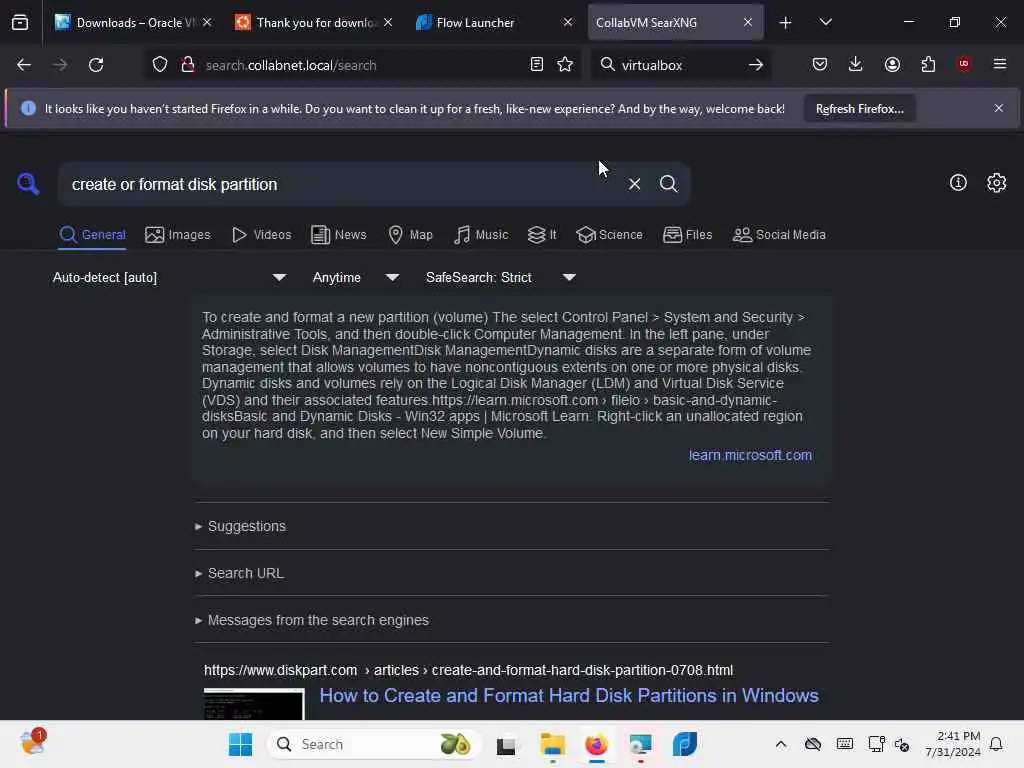Screen dimensions: 1024x768
Task: Open How to Create and Format Hard Disk Partitions result
Action: 569,696
